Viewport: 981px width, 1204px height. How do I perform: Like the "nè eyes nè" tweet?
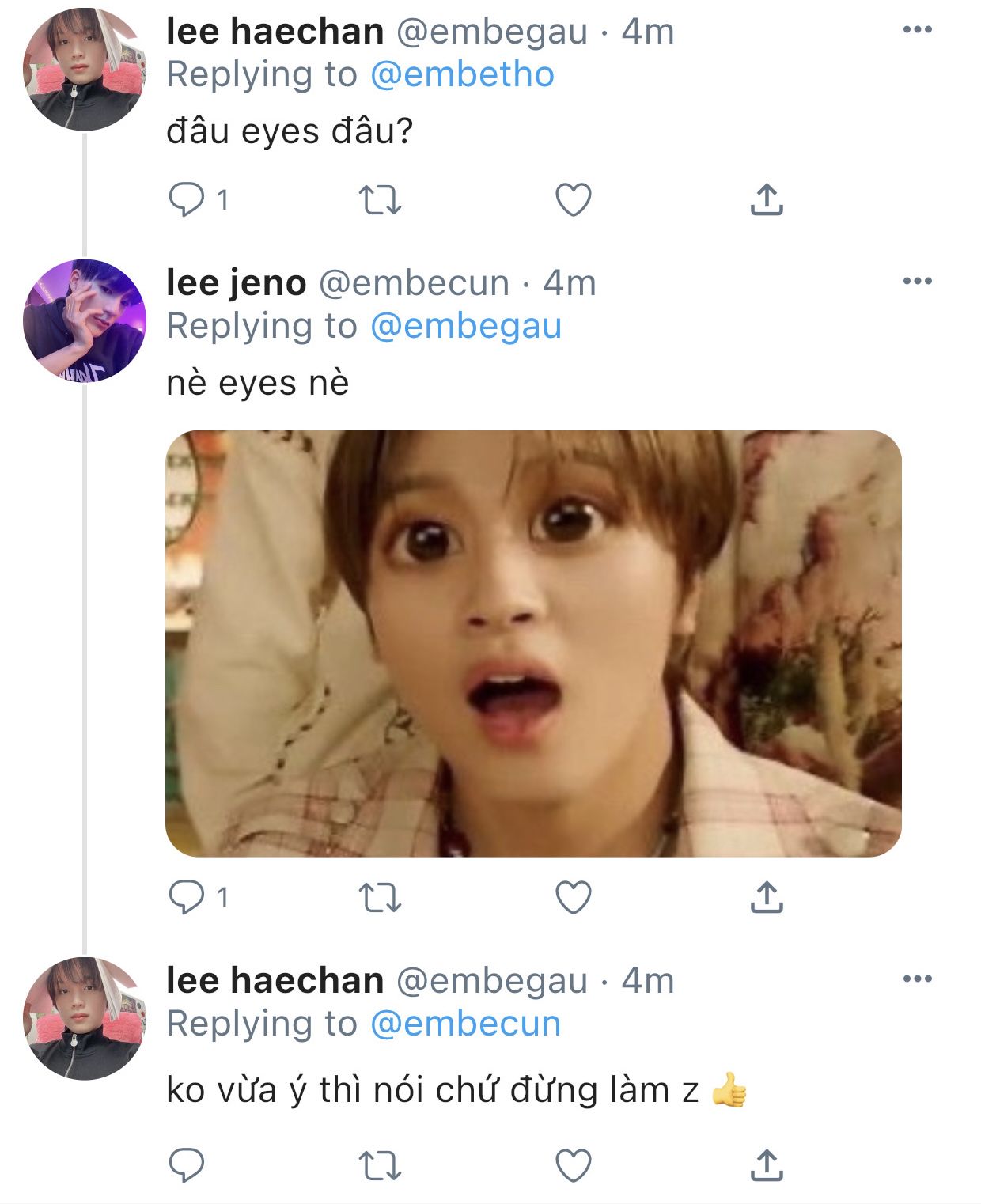[574, 897]
